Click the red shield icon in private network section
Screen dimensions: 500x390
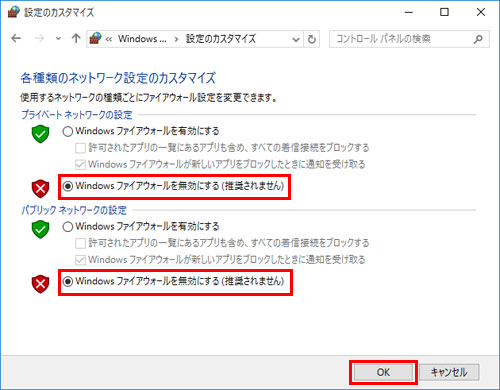[x=40, y=189]
